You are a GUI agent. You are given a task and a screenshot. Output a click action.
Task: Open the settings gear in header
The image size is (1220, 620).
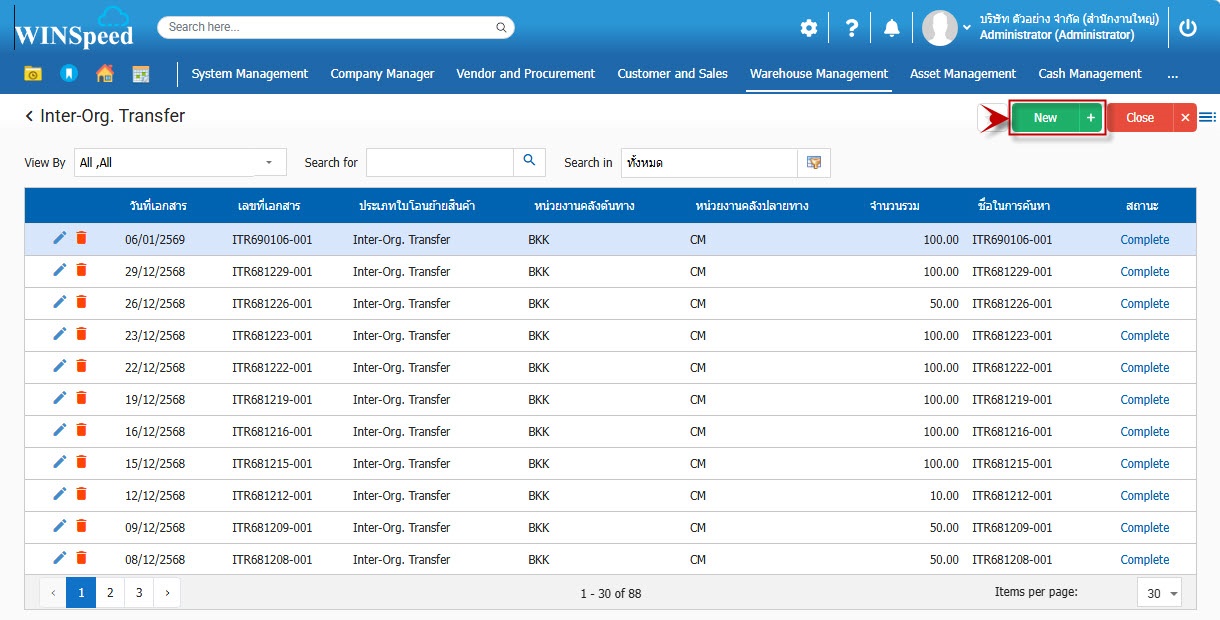click(808, 28)
